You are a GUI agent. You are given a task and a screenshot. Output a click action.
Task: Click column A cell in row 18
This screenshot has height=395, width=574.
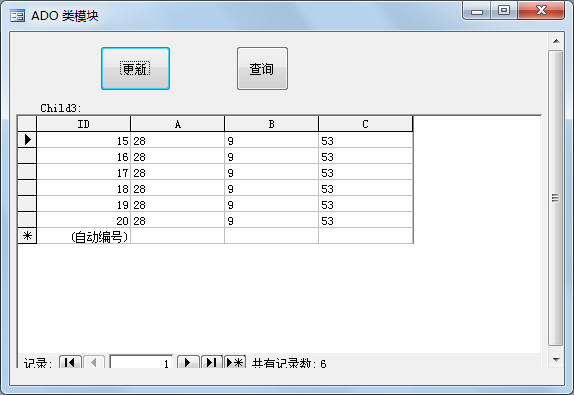tap(178, 188)
